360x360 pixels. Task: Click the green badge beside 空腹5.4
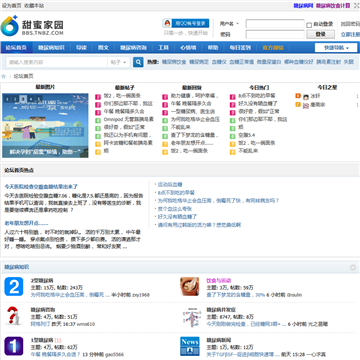(x=233, y=136)
